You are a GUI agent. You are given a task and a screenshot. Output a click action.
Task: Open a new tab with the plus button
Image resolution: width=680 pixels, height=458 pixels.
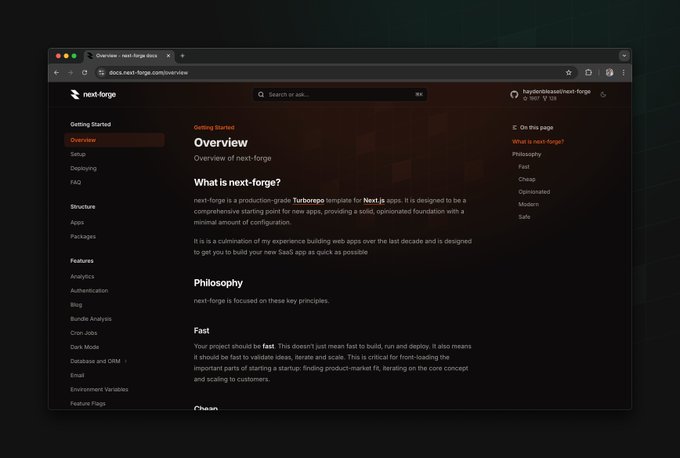(182, 56)
